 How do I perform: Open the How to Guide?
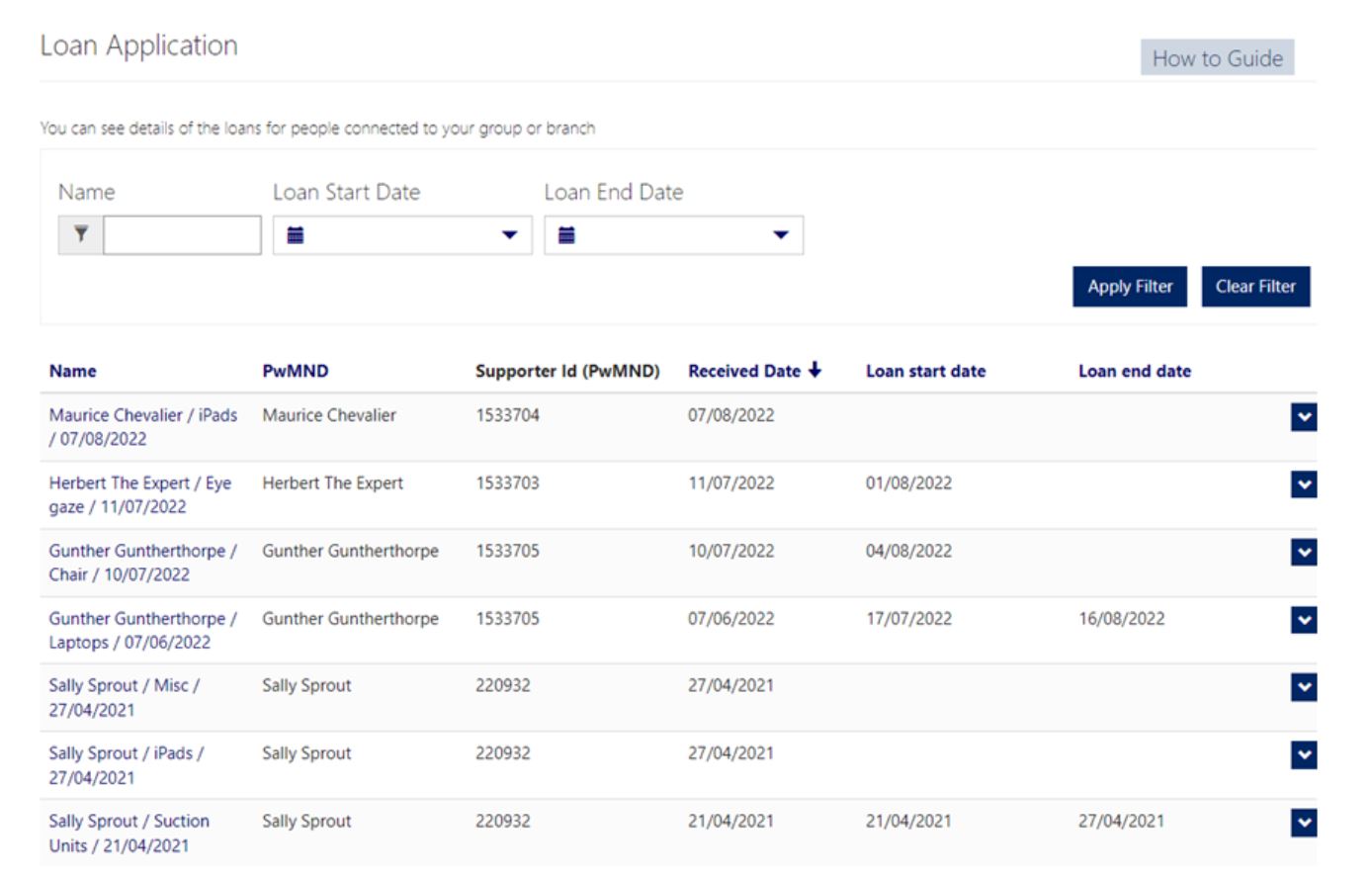(1217, 58)
